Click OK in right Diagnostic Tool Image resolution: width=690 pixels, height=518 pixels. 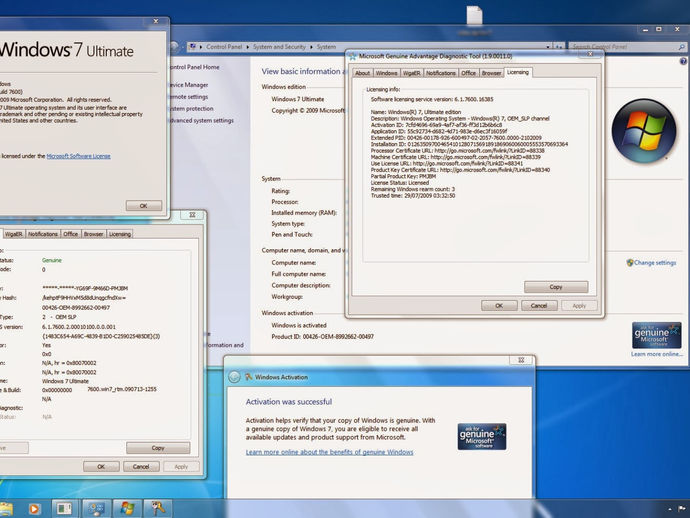499,305
